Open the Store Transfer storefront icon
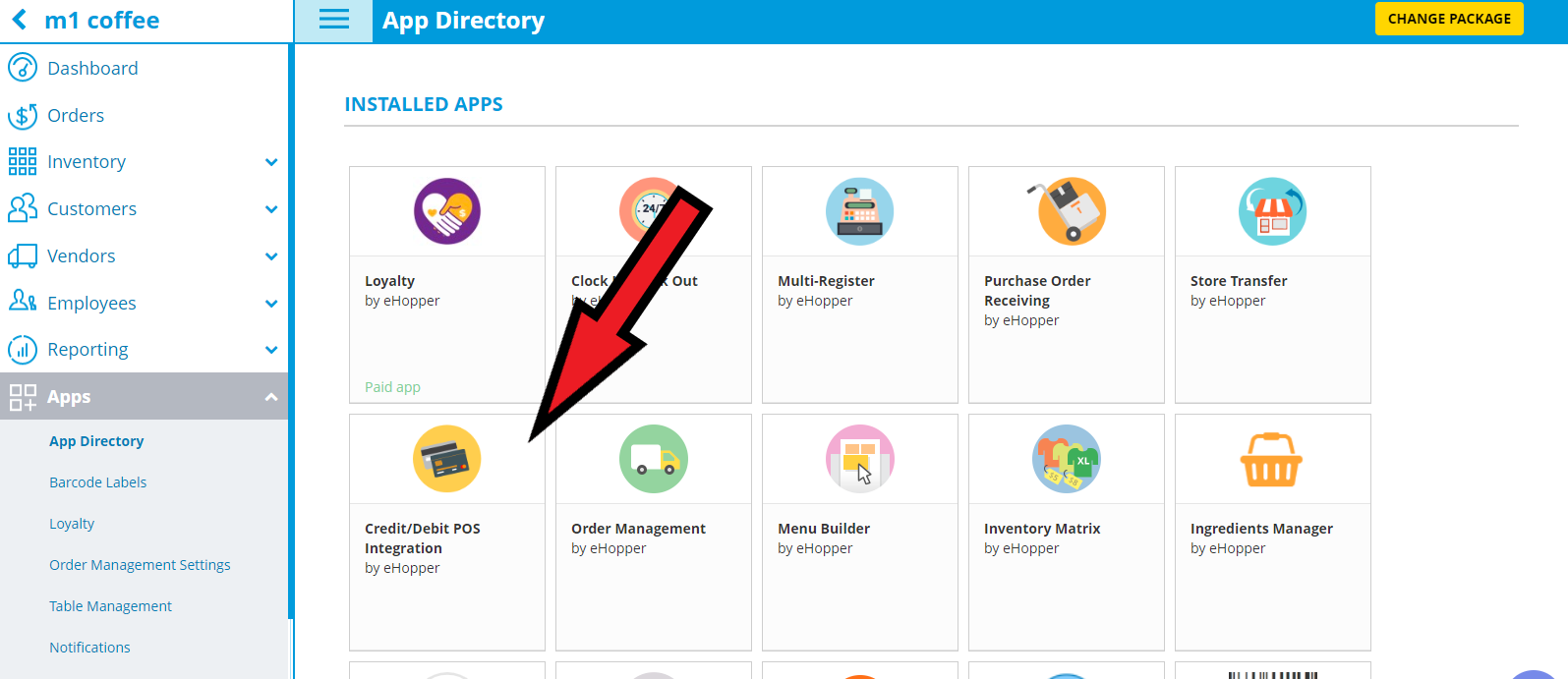The height and width of the screenshot is (679, 1568). 1273,211
